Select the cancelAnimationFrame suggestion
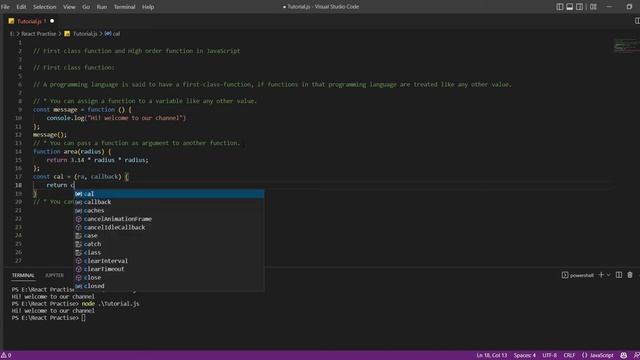 pos(169,219)
